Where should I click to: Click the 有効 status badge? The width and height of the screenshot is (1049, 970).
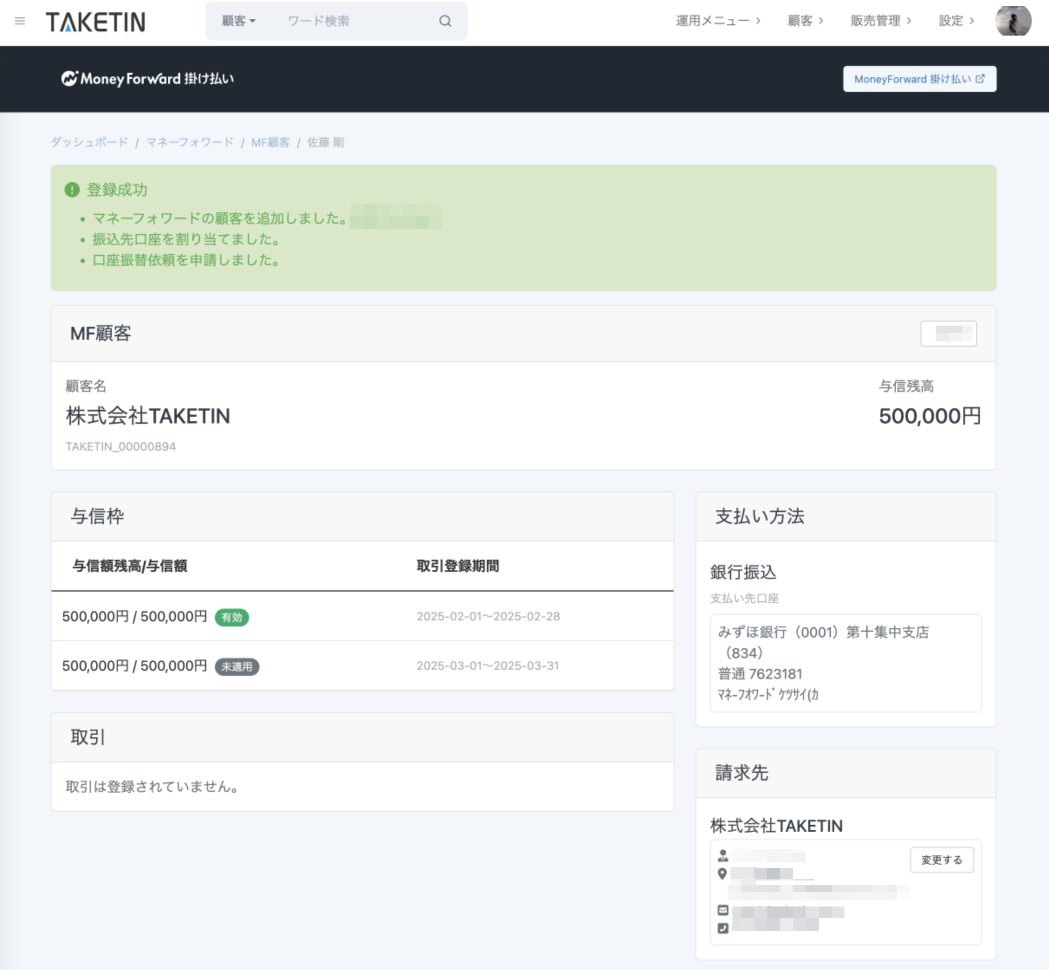coord(231,617)
